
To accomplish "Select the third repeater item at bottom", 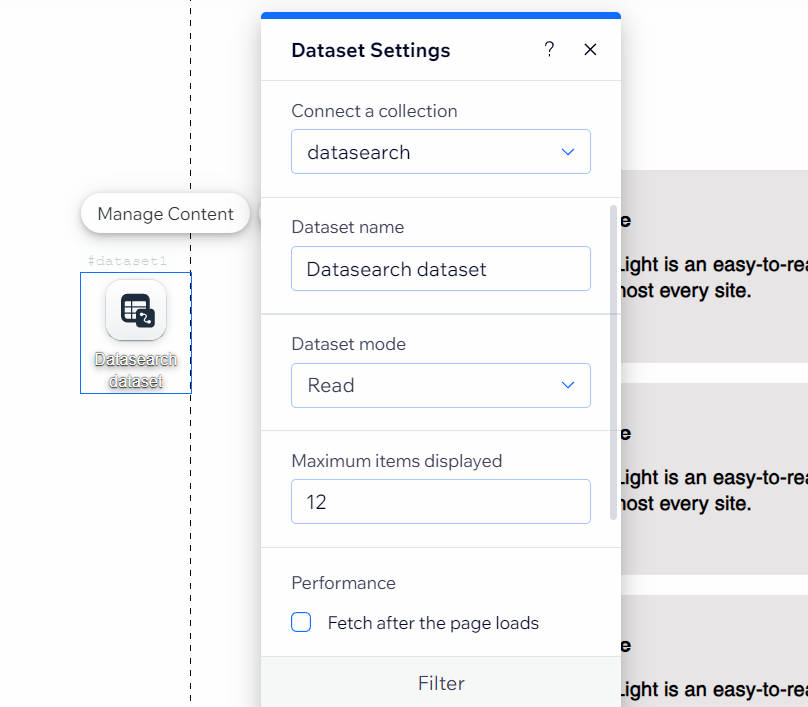I will [714, 660].
